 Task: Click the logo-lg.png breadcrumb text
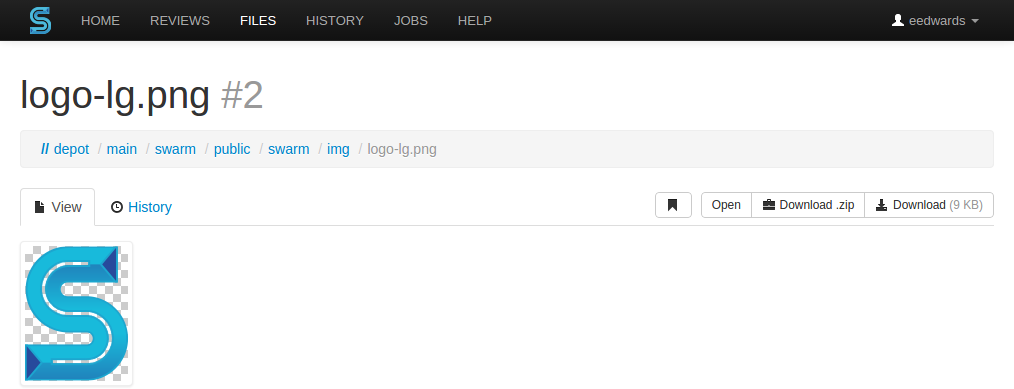pos(402,149)
